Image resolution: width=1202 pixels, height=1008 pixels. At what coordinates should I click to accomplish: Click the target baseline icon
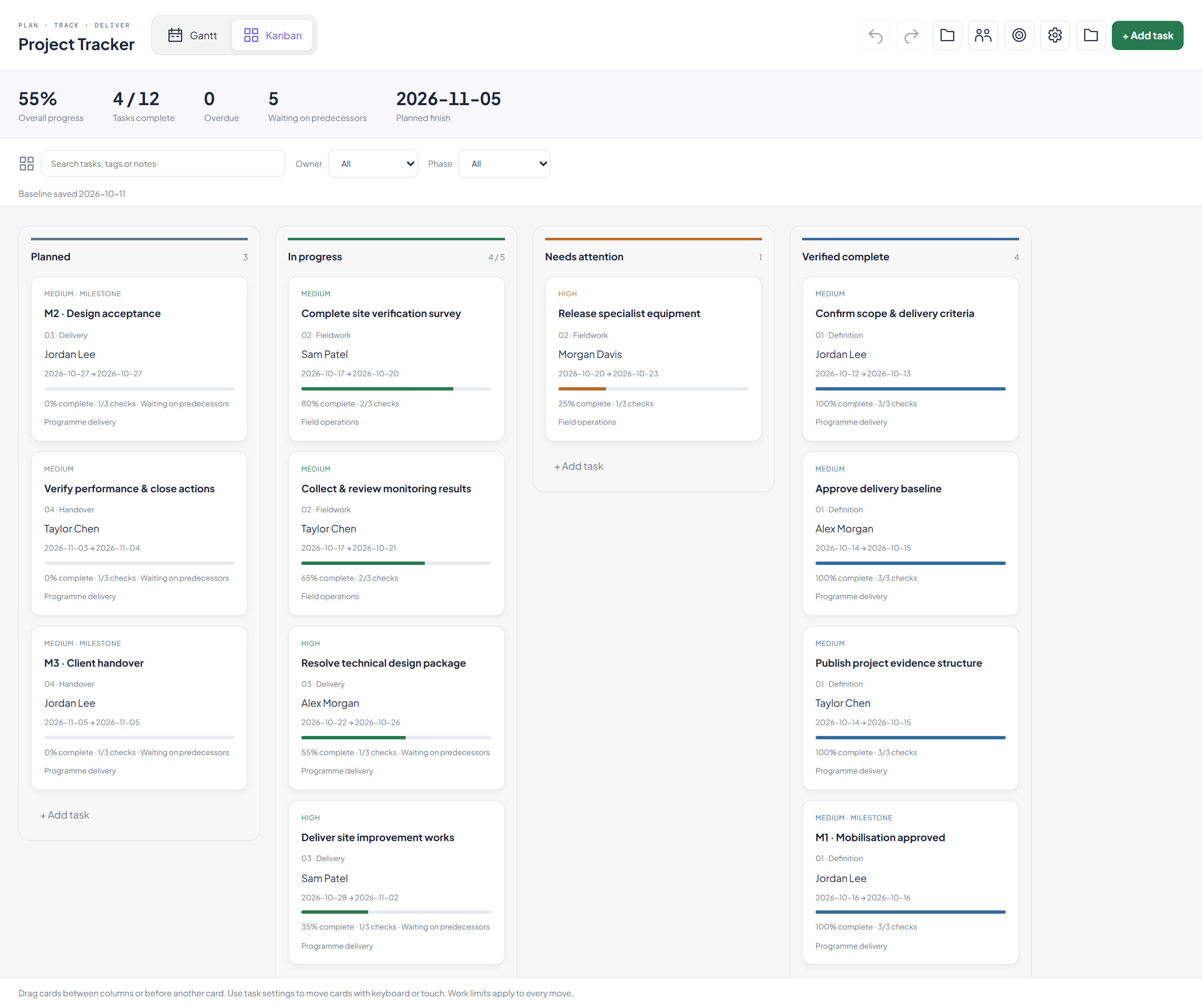(1019, 35)
